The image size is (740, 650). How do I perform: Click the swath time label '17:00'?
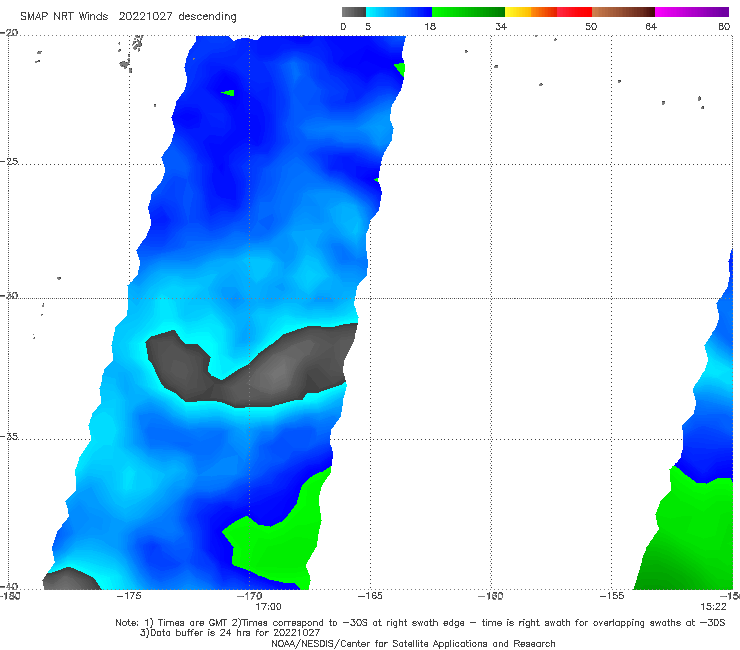(x=268, y=607)
